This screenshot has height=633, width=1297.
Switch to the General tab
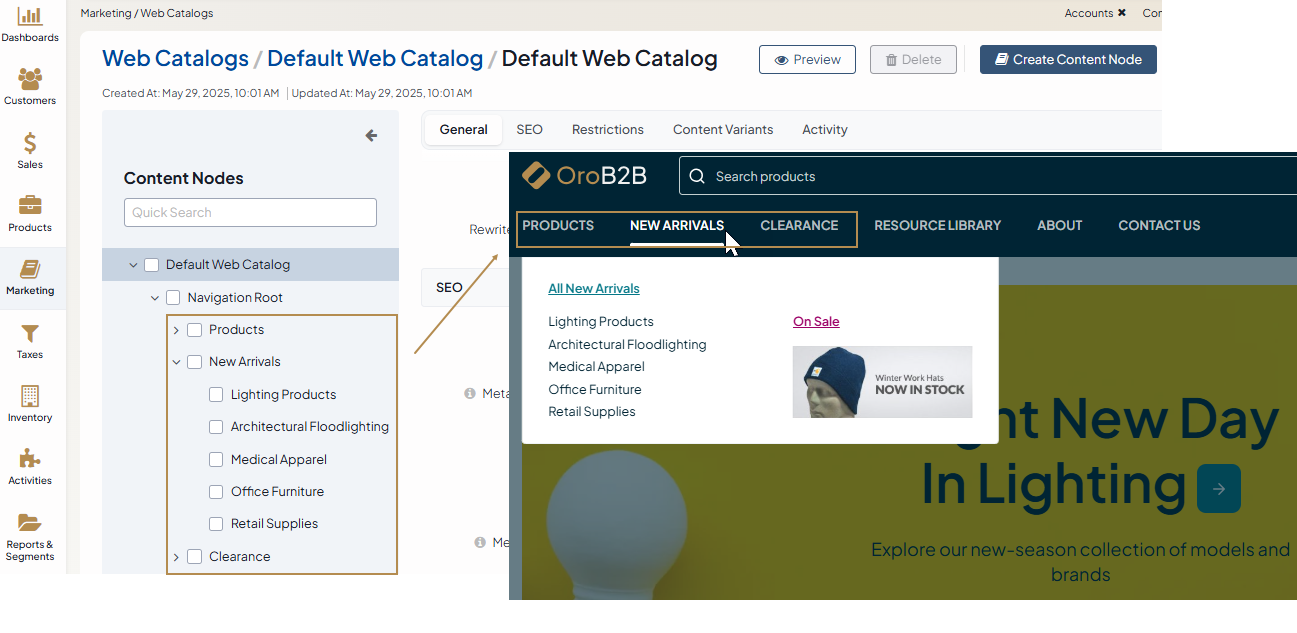click(x=463, y=130)
